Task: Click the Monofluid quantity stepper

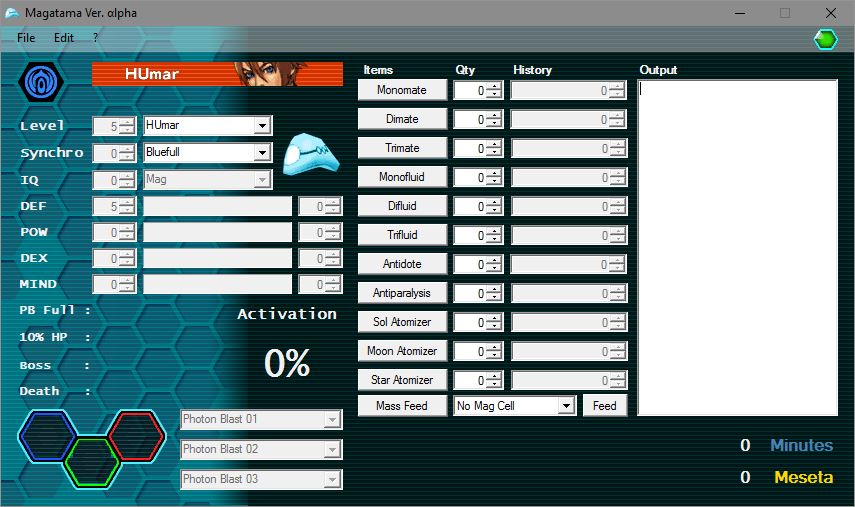Action: click(478, 177)
